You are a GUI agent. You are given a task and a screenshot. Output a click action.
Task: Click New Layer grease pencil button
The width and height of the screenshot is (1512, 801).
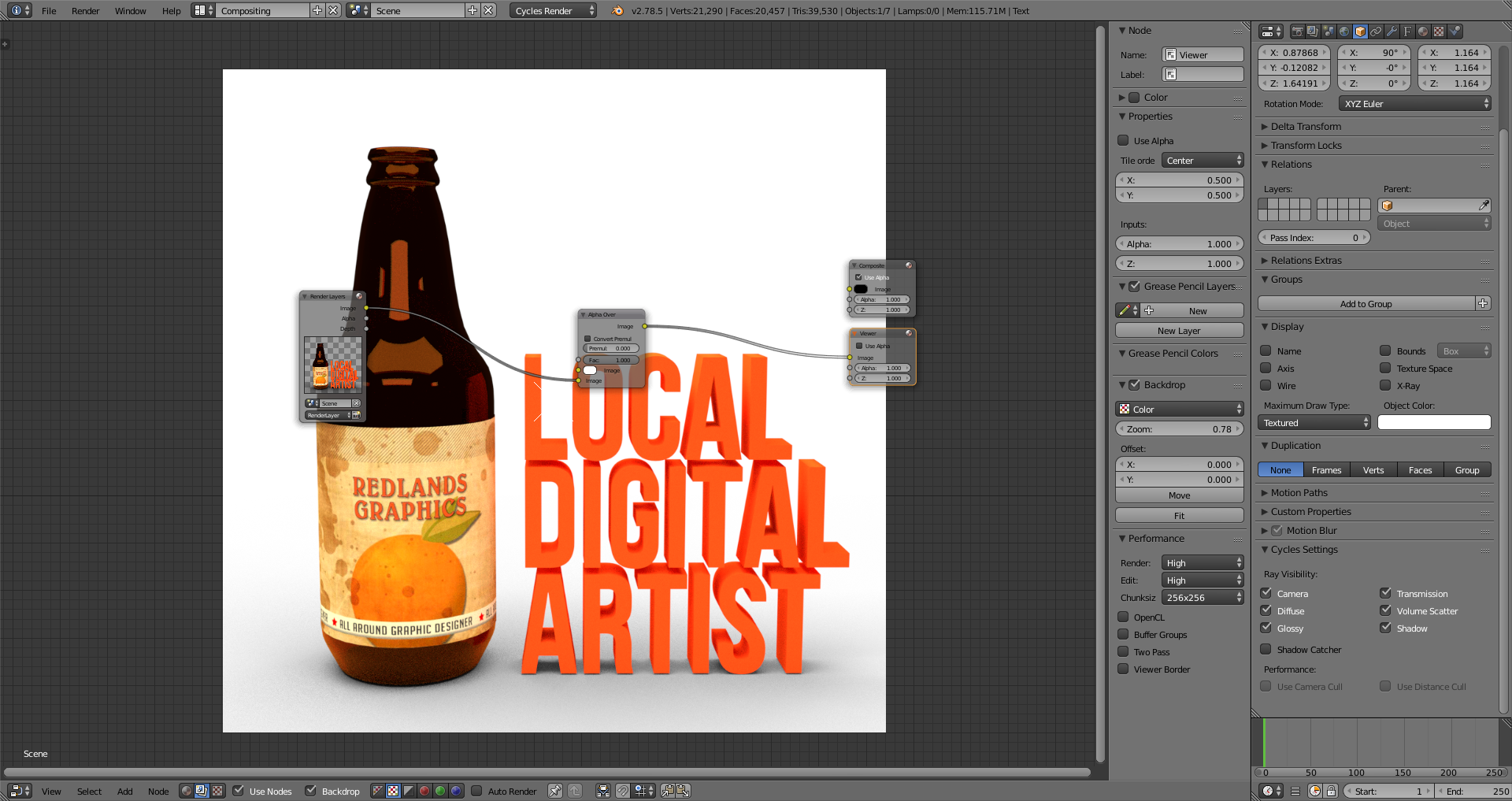pyautogui.click(x=1180, y=331)
